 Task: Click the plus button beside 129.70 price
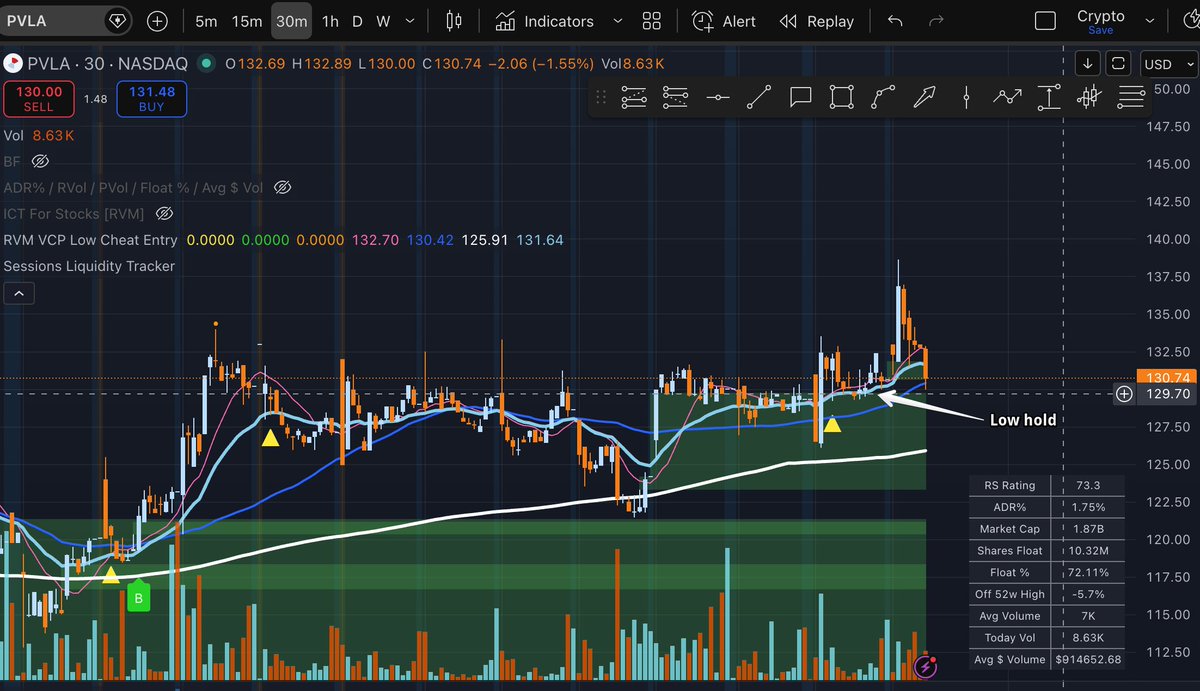pos(1124,394)
